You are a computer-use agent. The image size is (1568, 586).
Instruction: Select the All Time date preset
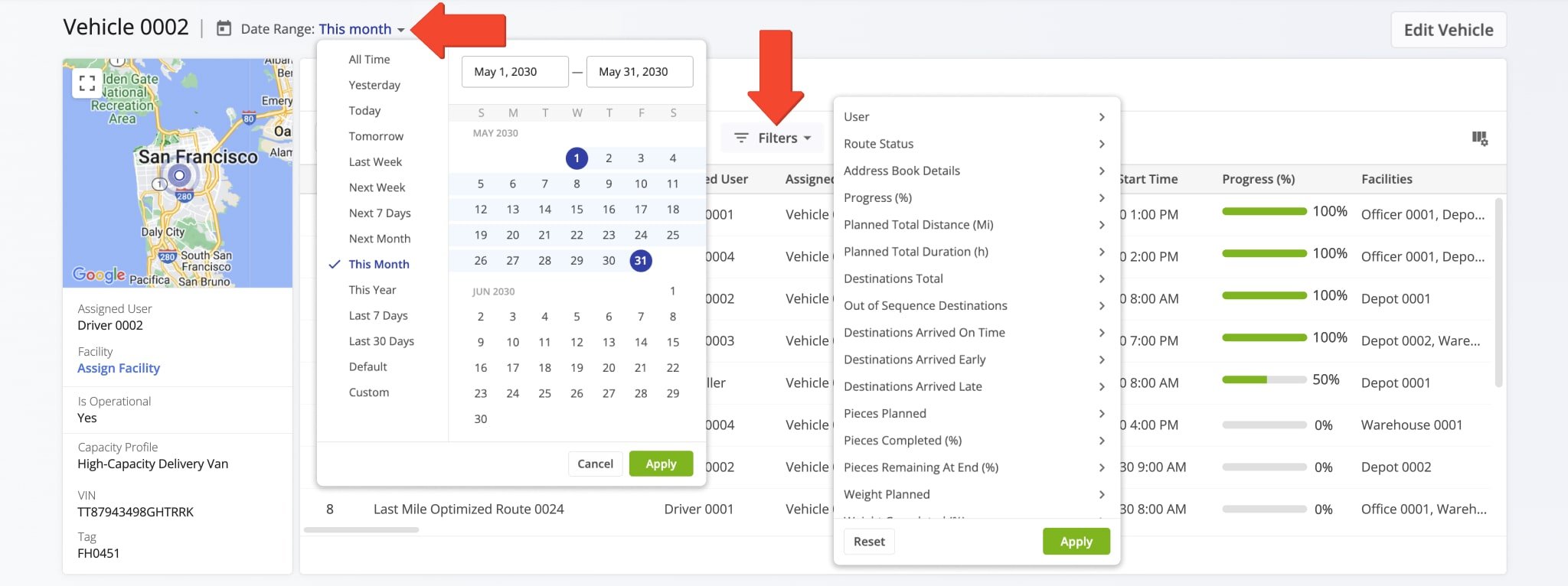coord(369,59)
